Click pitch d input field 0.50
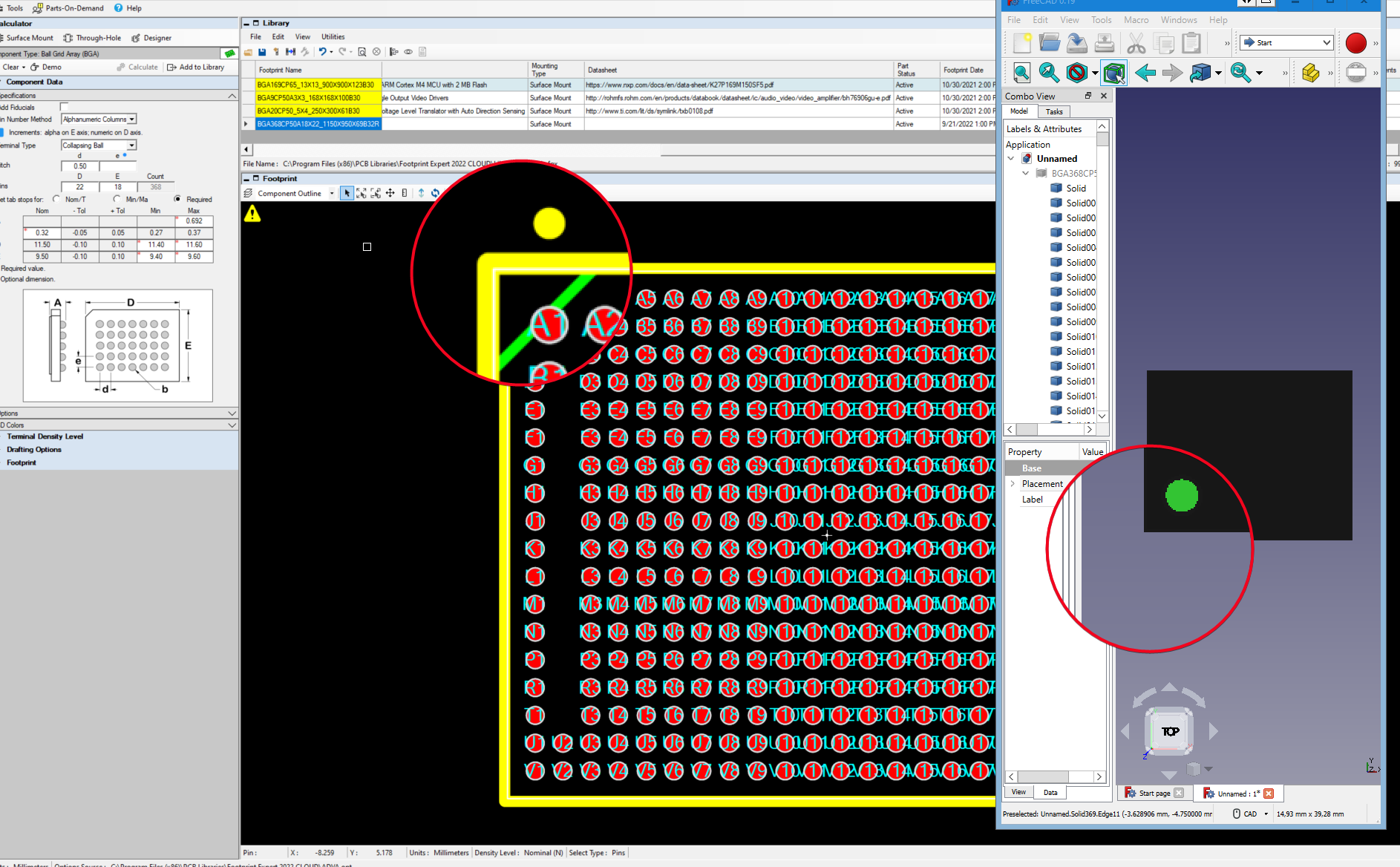Image resolution: width=1400 pixels, height=867 pixels. pyautogui.click(x=79, y=166)
